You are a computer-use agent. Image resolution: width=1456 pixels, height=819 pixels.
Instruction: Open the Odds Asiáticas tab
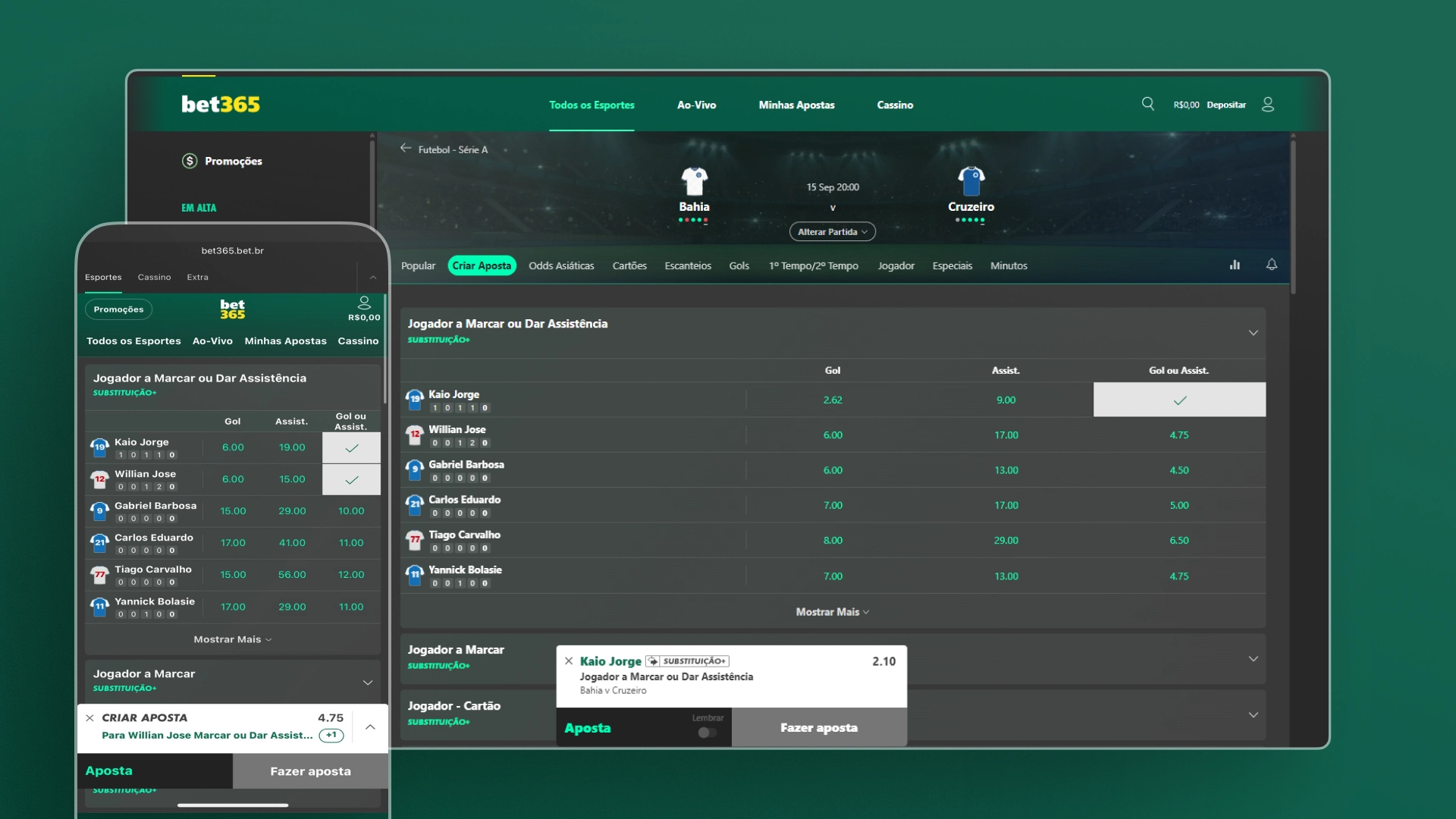tap(561, 265)
